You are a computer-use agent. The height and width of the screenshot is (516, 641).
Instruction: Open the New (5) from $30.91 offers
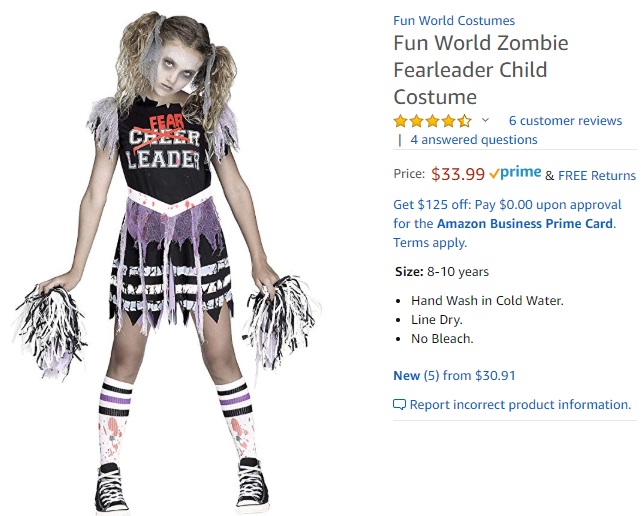pos(454,375)
